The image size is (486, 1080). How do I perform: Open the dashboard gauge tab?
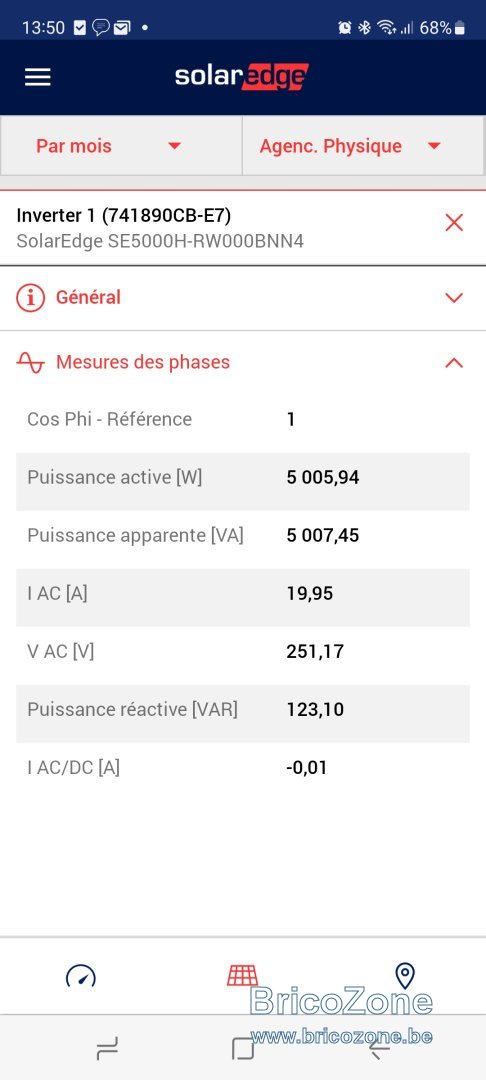pos(81,976)
